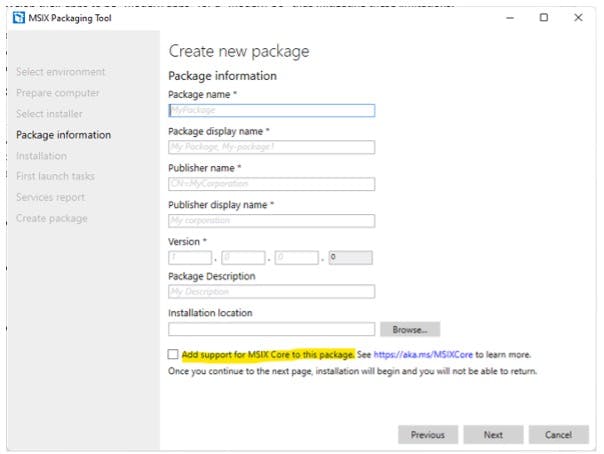Viewport: 604px width, 454px height.
Task: Click the Installation location text field
Action: pyautogui.click(x=272, y=329)
